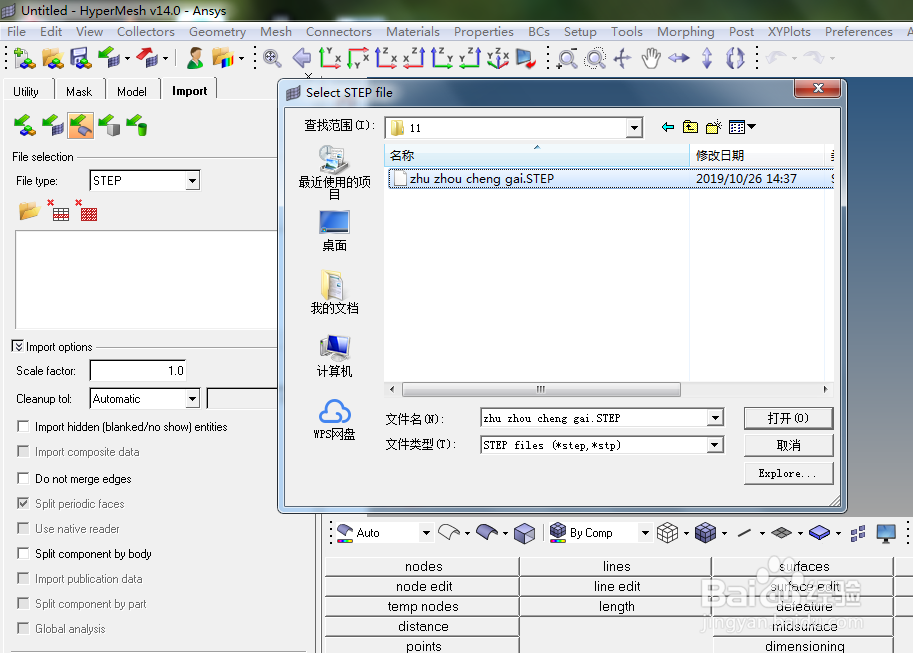Click the Fit view zoom icon
This screenshot has width=913, height=653.
tap(272, 58)
